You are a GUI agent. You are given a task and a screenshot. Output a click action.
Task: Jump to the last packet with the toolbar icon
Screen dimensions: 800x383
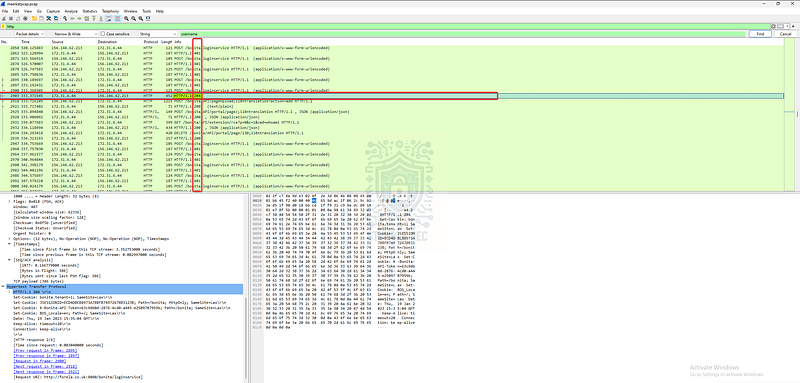[x=101, y=18]
